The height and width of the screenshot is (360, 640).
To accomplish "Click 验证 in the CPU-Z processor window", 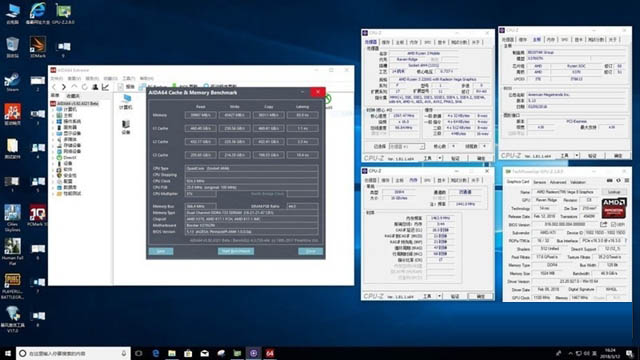I will pyautogui.click(x=455, y=158).
